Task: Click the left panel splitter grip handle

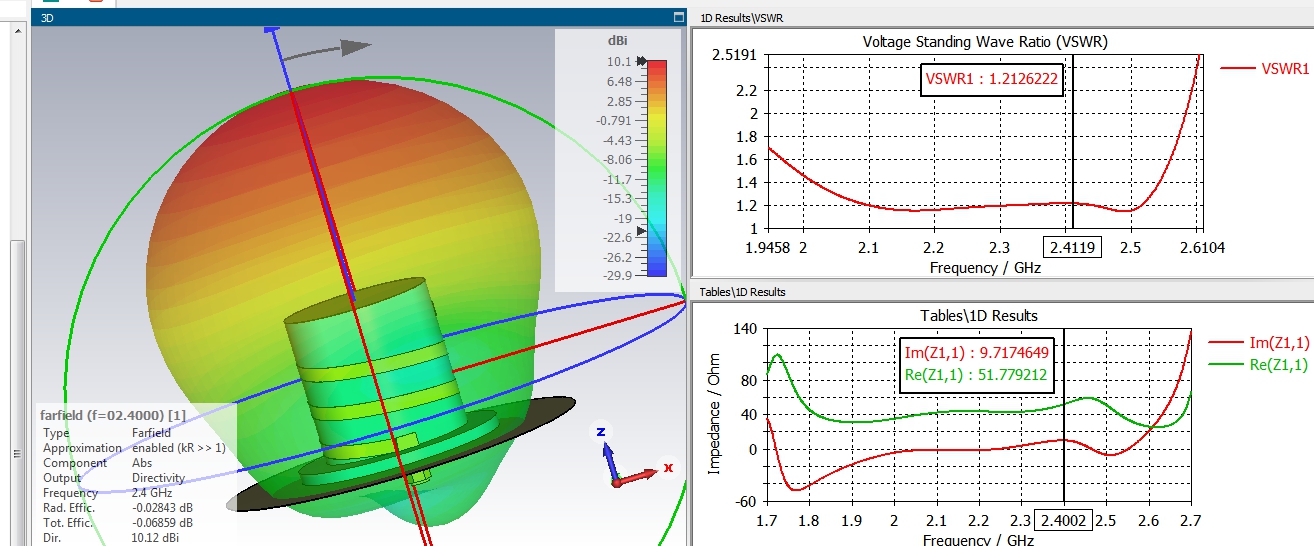Action: (16, 455)
